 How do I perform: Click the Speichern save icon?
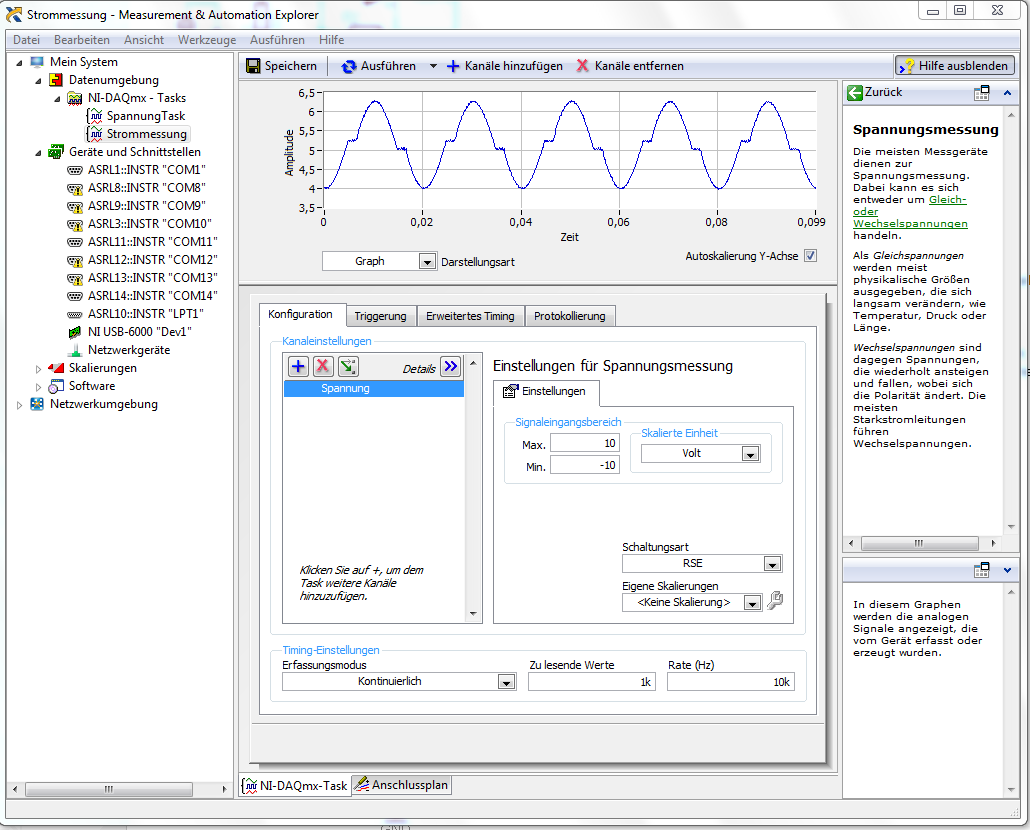coord(253,66)
